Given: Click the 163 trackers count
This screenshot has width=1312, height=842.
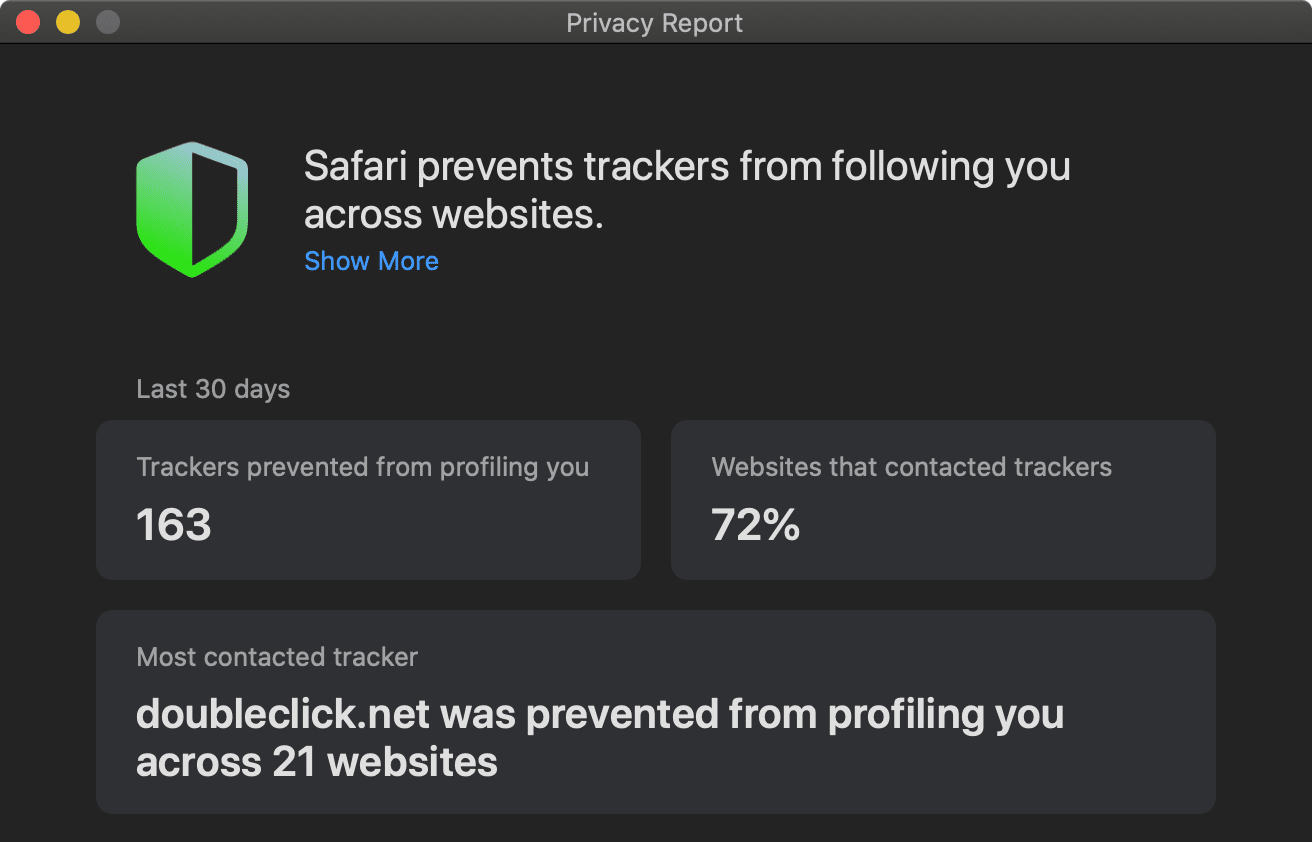Looking at the screenshot, I should coord(174,525).
